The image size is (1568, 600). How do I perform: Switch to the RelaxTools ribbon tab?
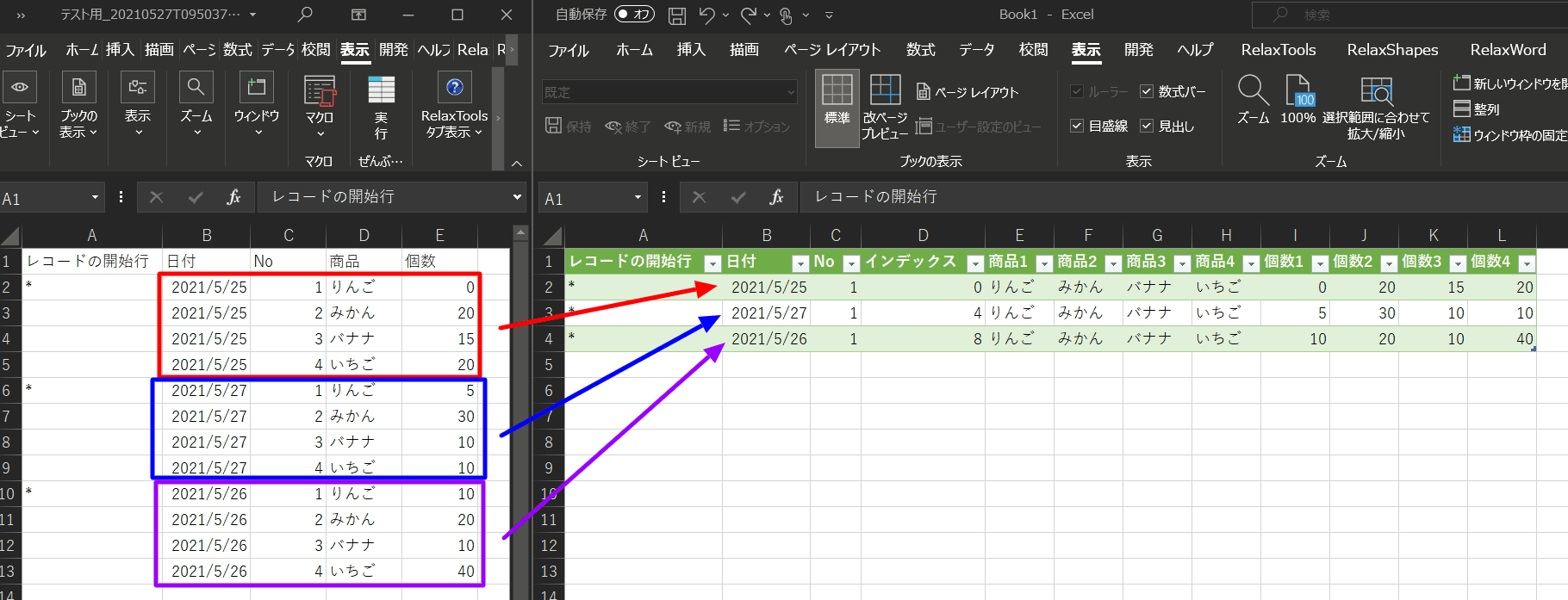tap(1278, 50)
